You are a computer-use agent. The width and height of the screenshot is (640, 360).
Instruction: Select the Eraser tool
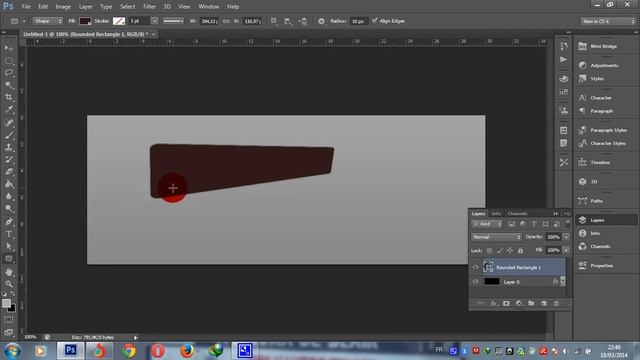pos(9,172)
